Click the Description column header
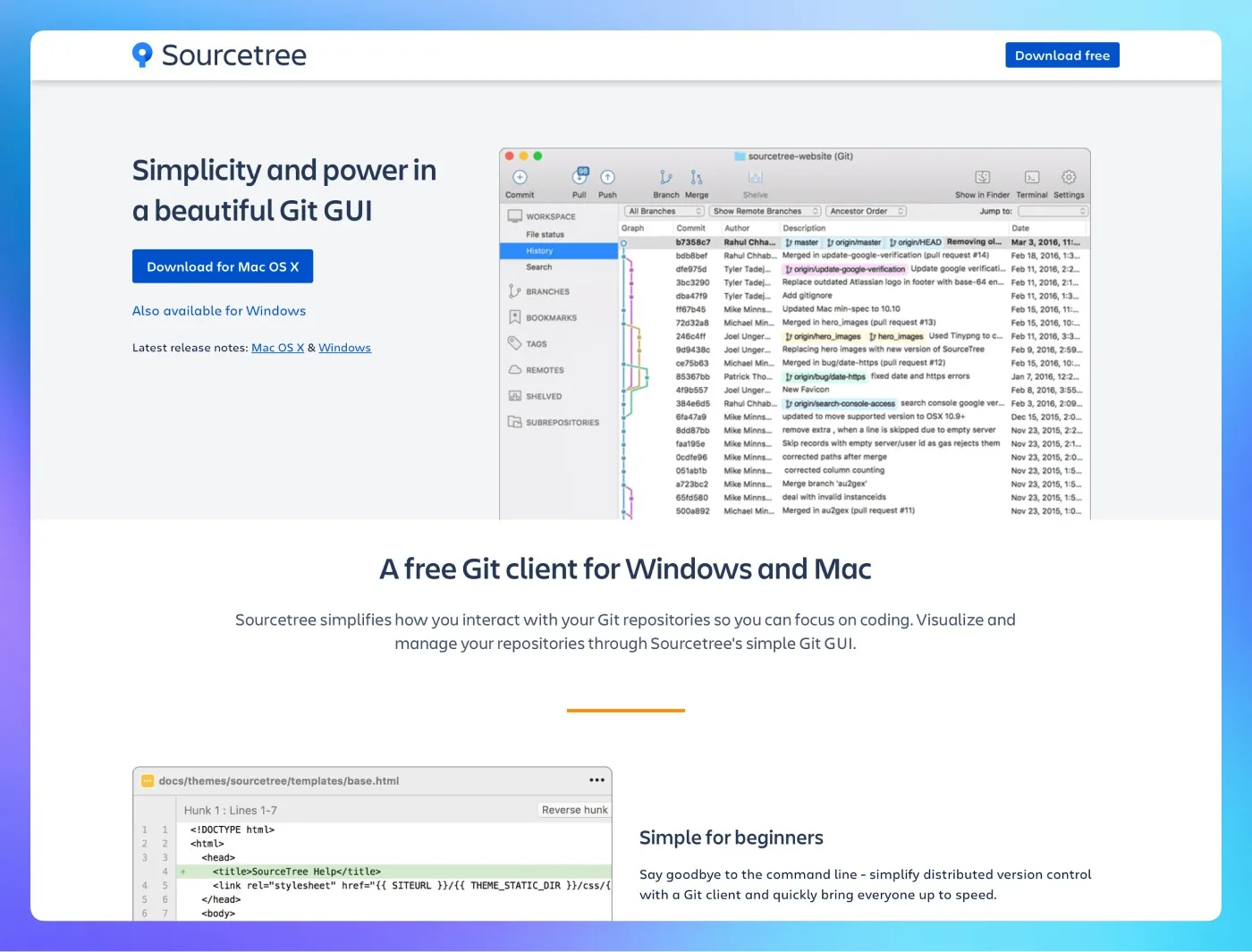 pos(804,228)
